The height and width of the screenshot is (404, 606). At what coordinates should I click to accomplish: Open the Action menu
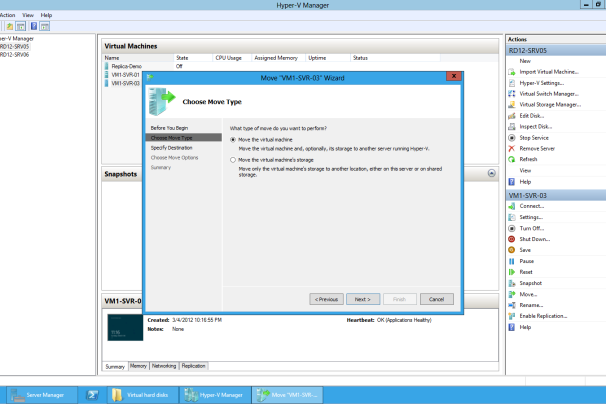[x=7, y=15]
